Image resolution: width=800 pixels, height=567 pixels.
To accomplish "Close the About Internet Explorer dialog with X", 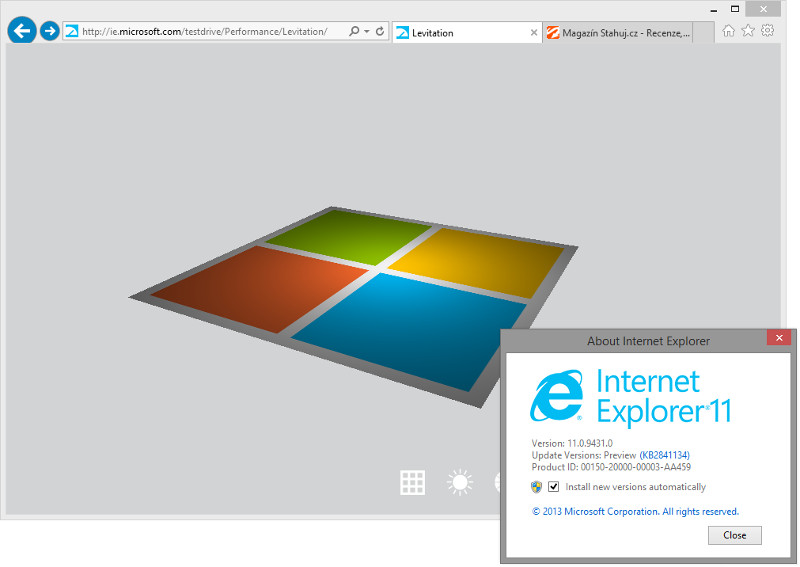I will pyautogui.click(x=779, y=337).
